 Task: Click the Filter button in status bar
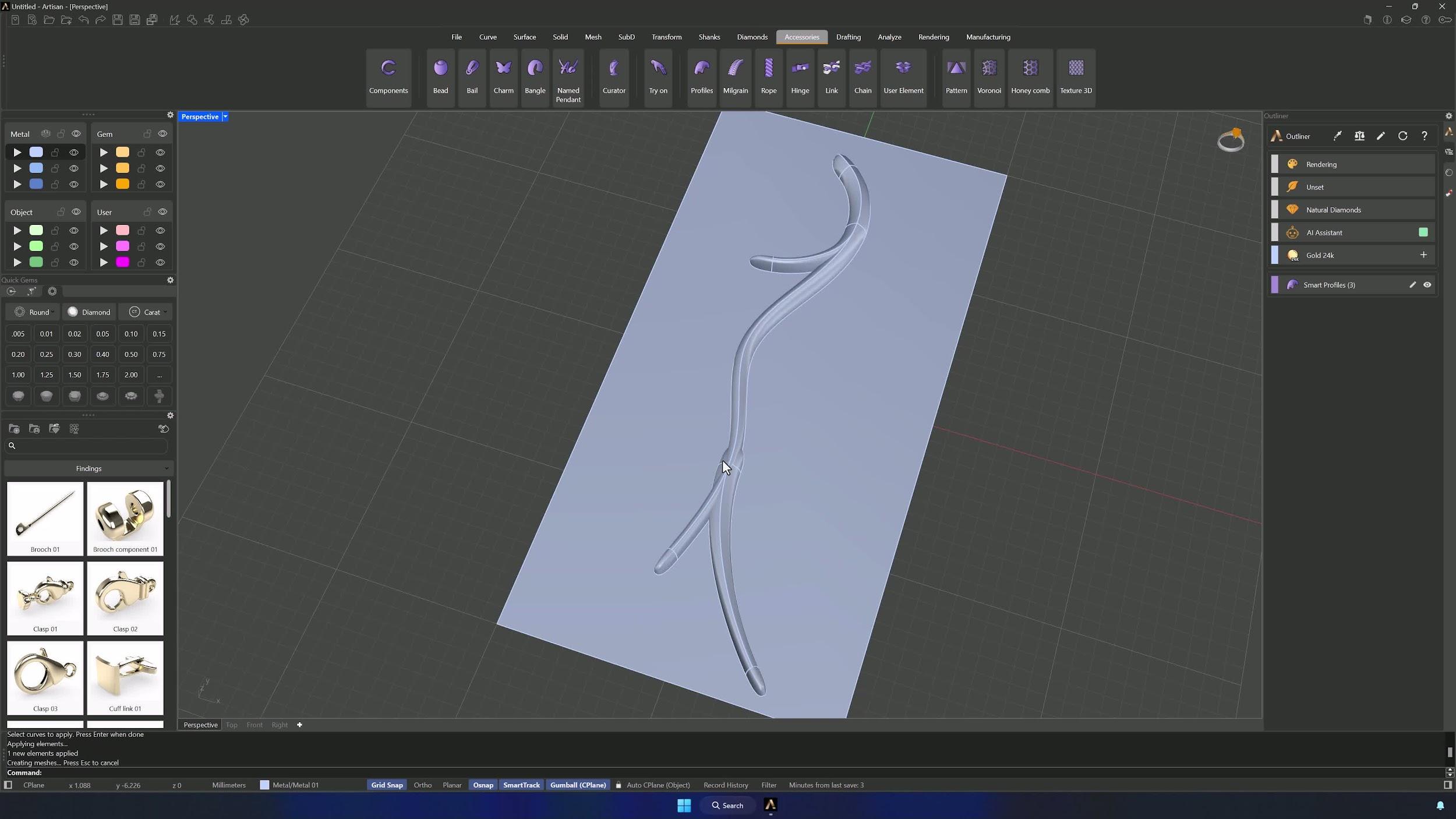[x=769, y=785]
